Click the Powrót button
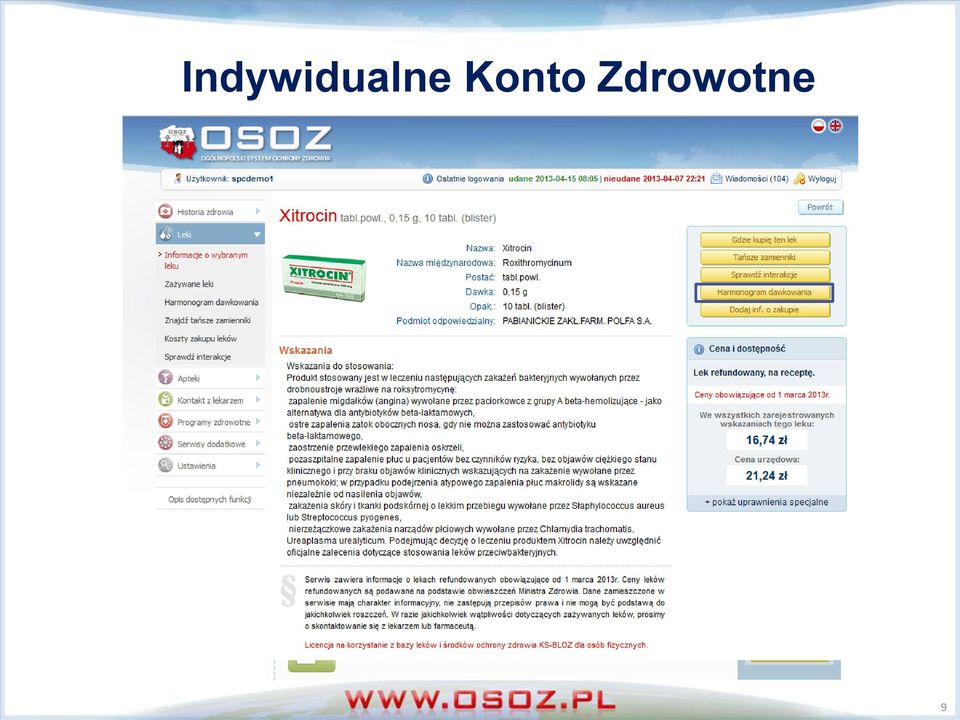Screen dimensions: 960x720 (820, 207)
